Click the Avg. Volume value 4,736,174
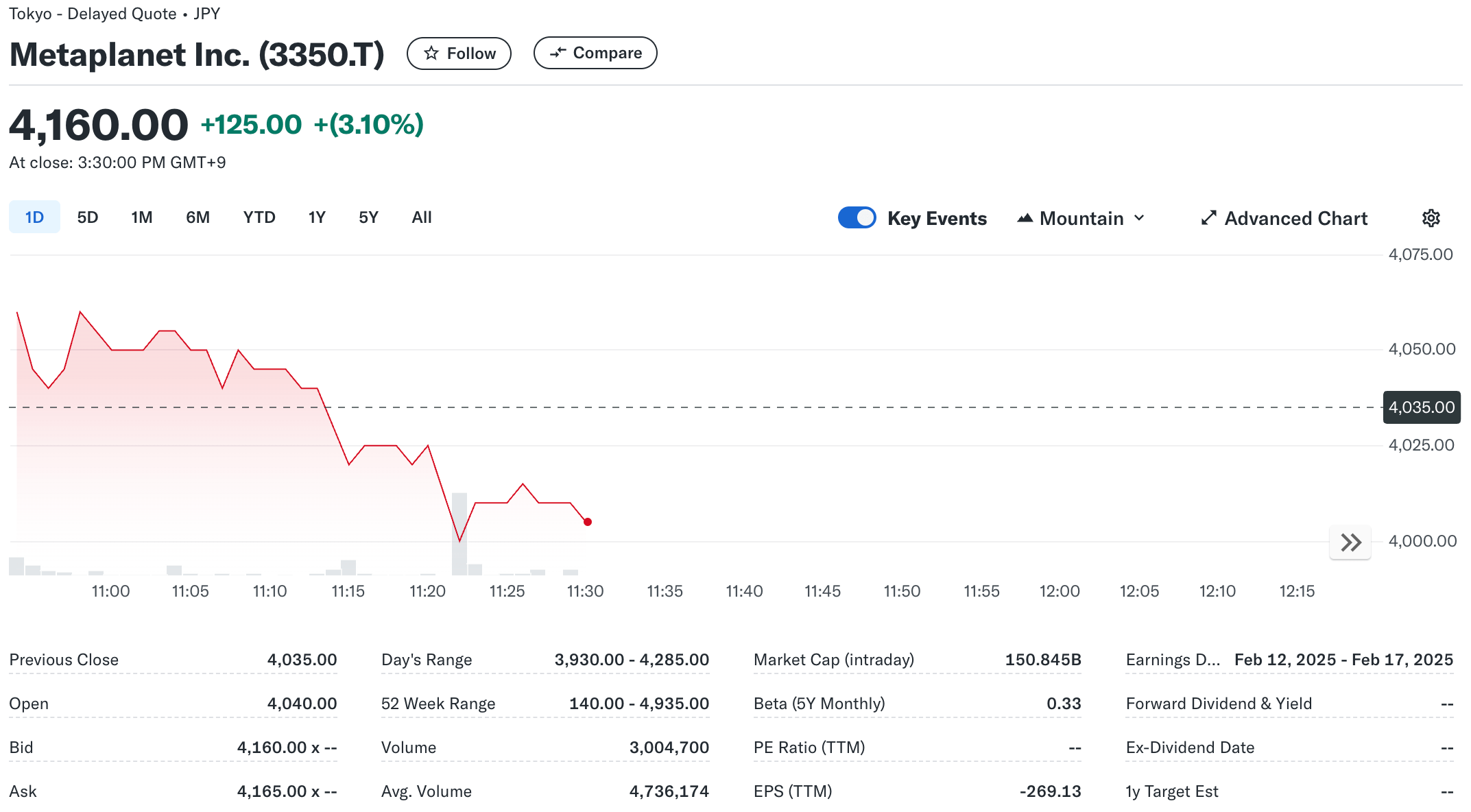Screen dimensions: 1471x812 pos(669,791)
